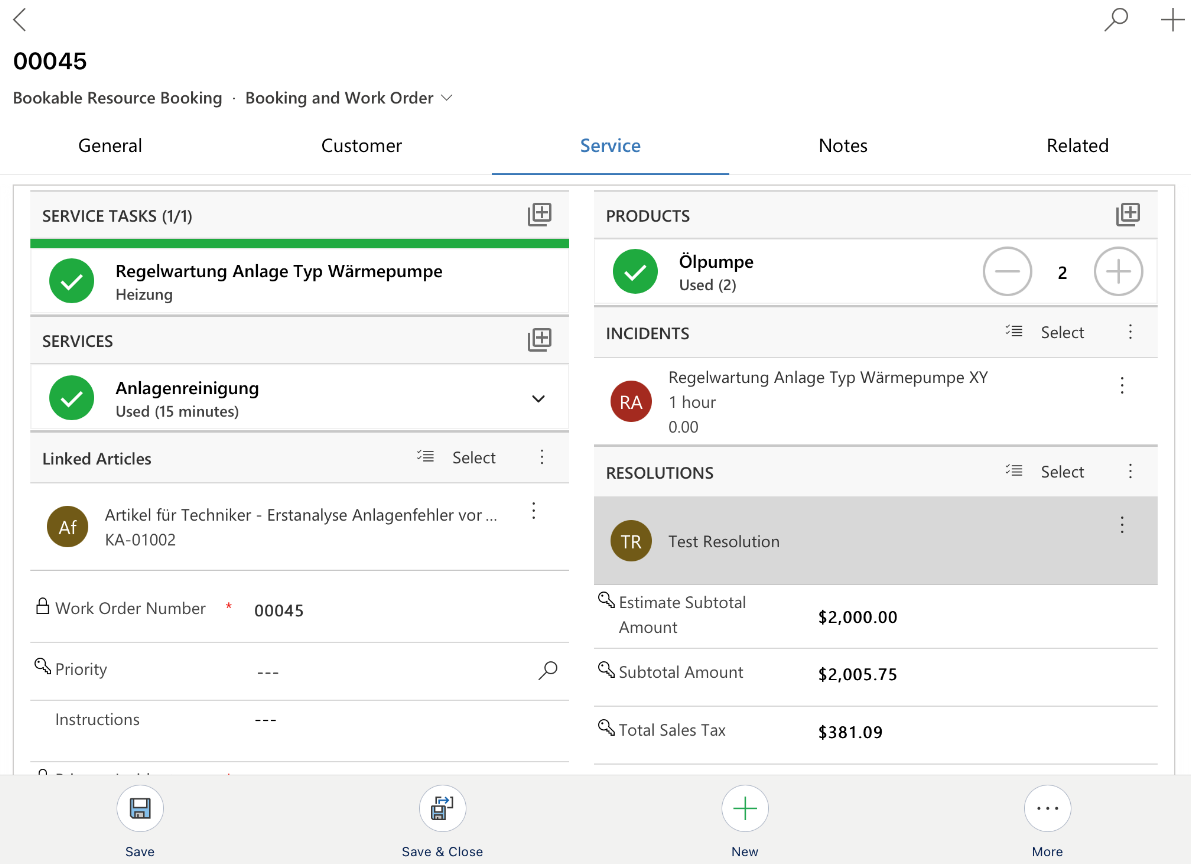This screenshot has height=864, width=1191.
Task: Open search with the magnifier icon
Action: [x=1116, y=20]
